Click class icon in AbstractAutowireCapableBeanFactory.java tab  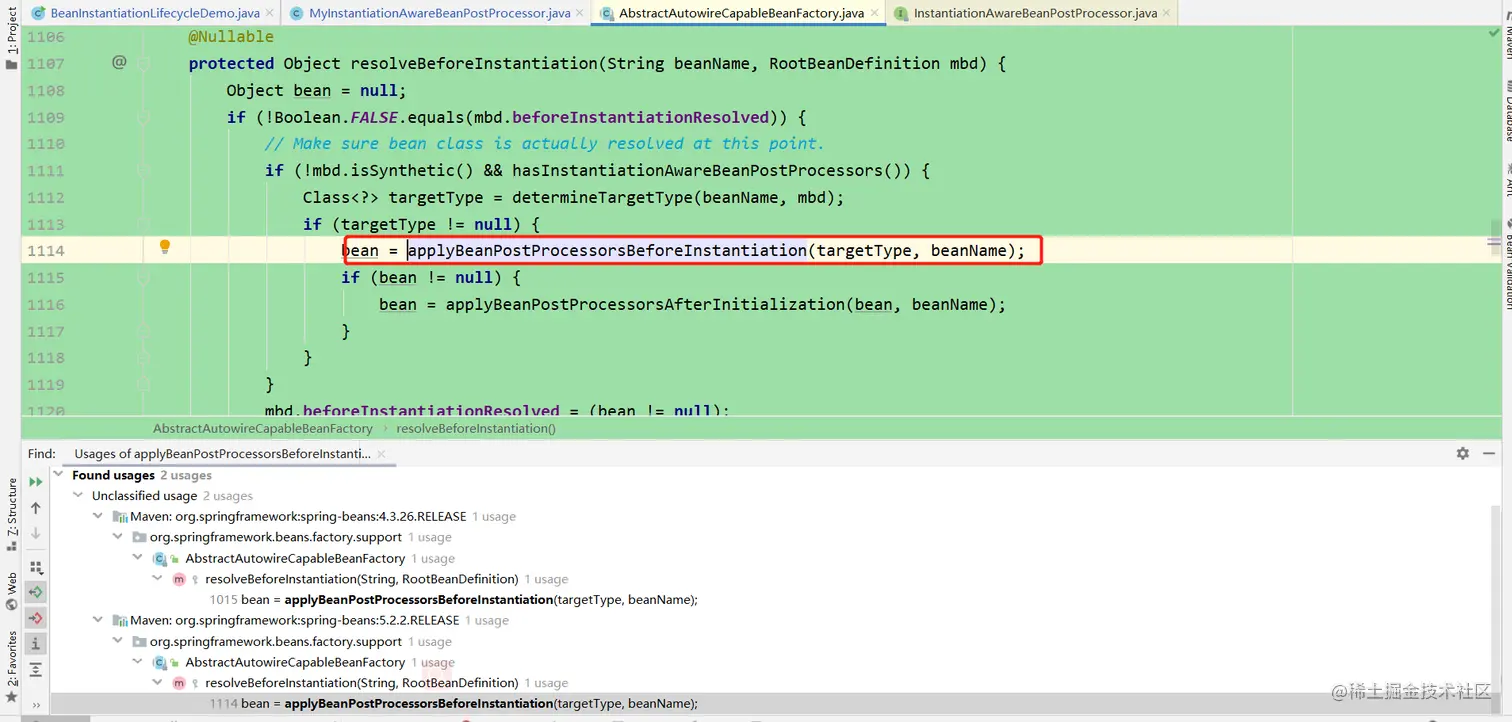pyautogui.click(x=607, y=13)
